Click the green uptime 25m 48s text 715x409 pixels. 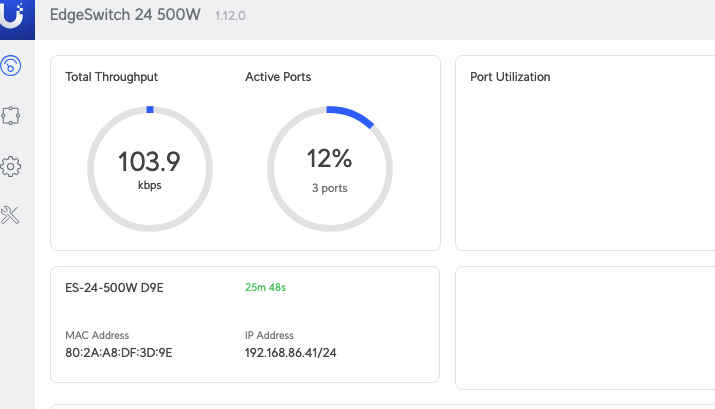click(x=266, y=288)
